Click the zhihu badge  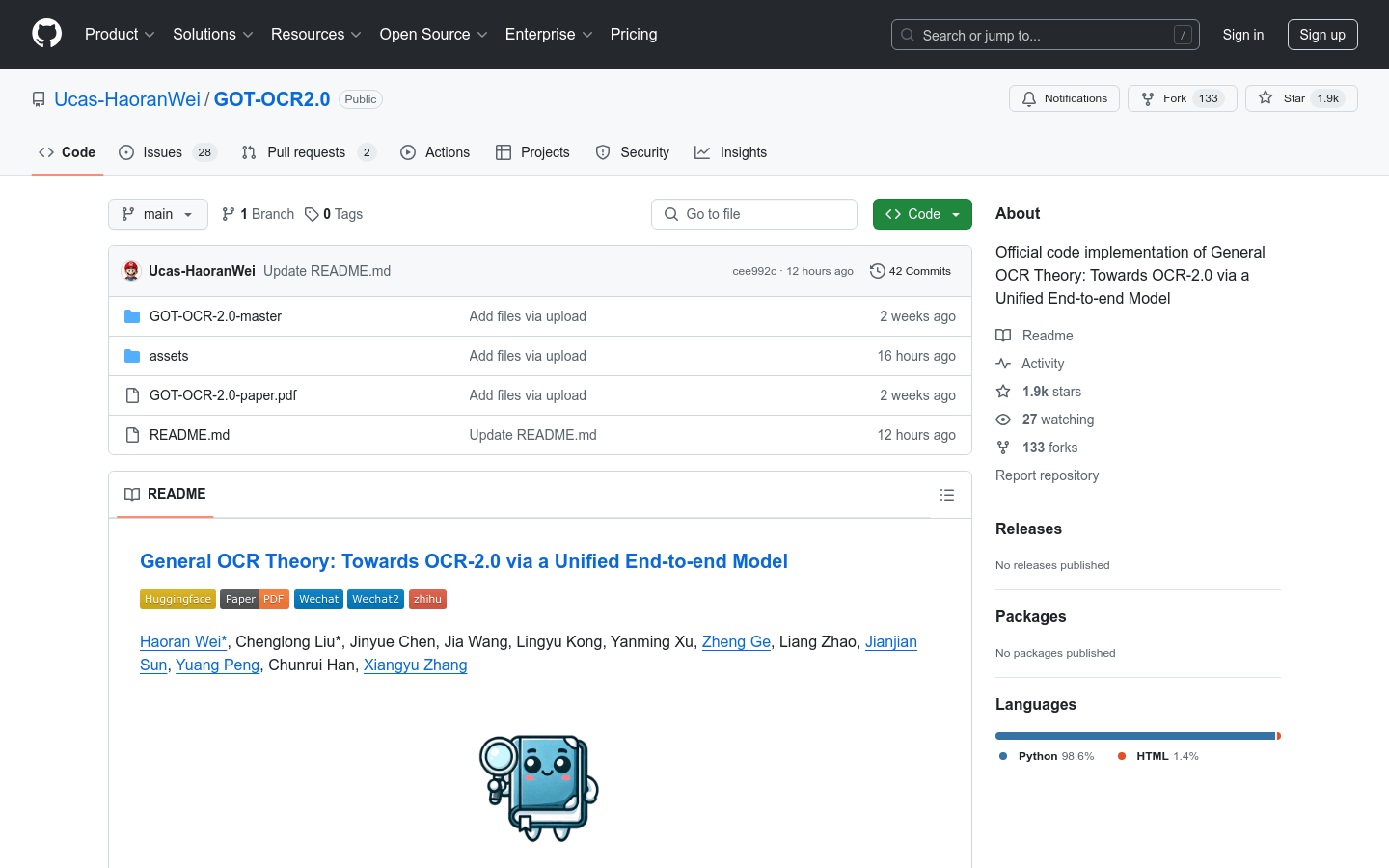click(427, 599)
